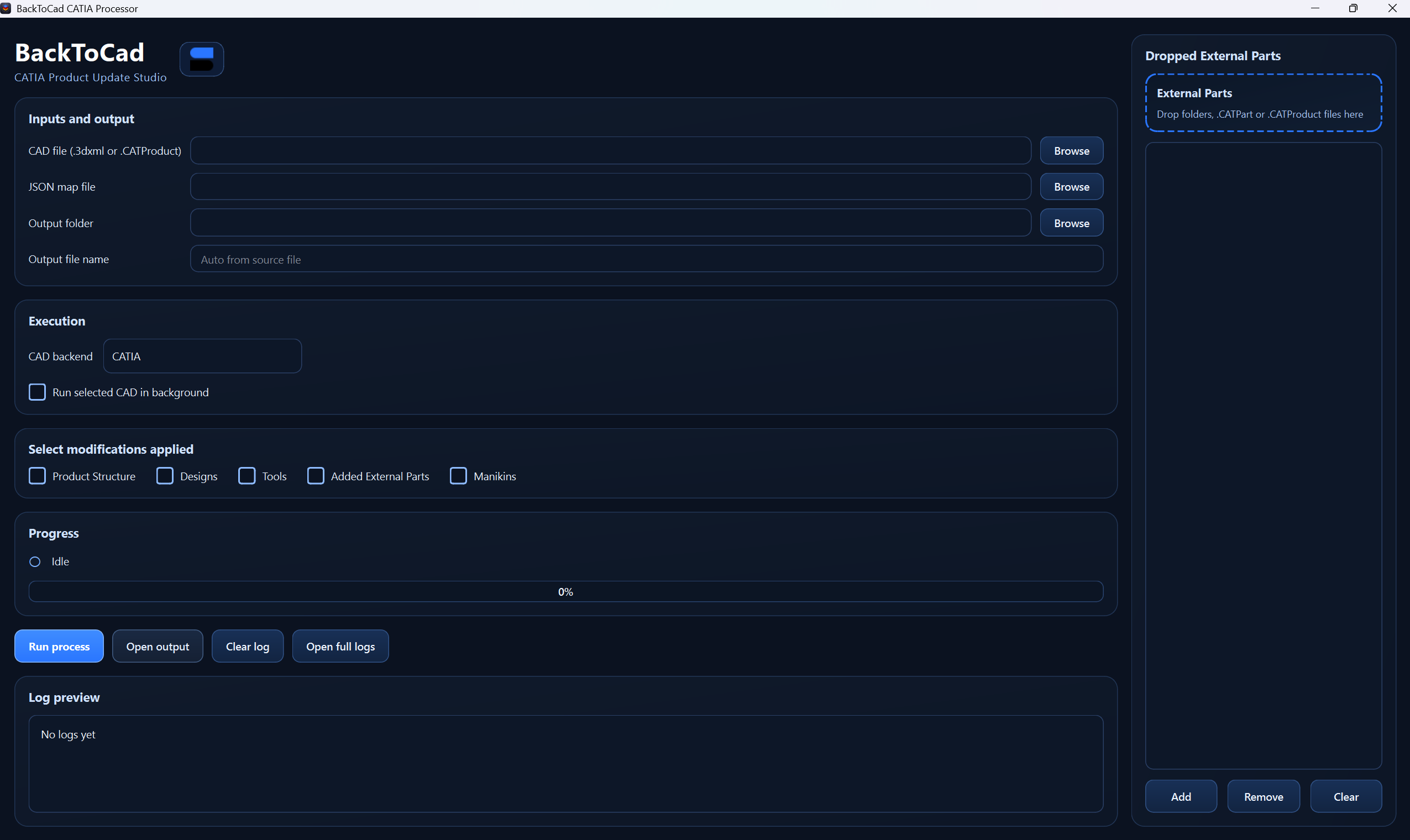Click the 'CATIA Product Update Studio' subtitle

pyautogui.click(x=91, y=77)
